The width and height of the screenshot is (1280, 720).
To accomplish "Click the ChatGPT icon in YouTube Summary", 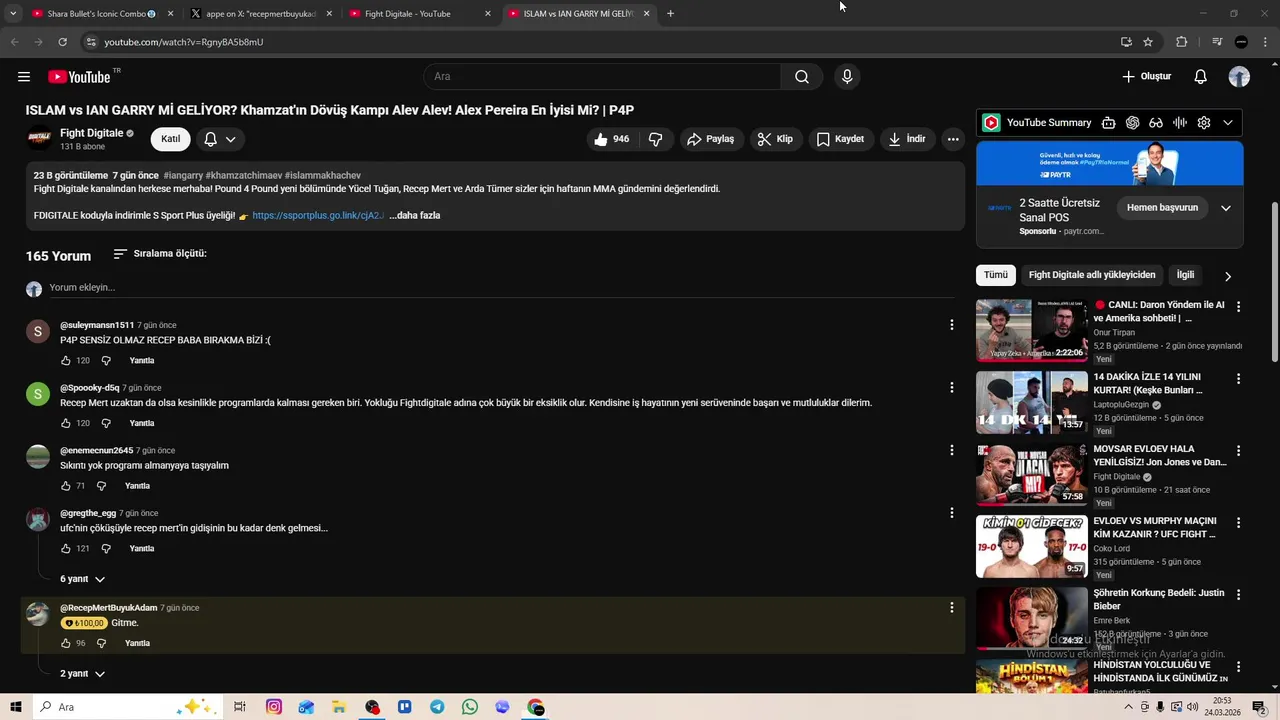I will pyautogui.click(x=1132, y=123).
